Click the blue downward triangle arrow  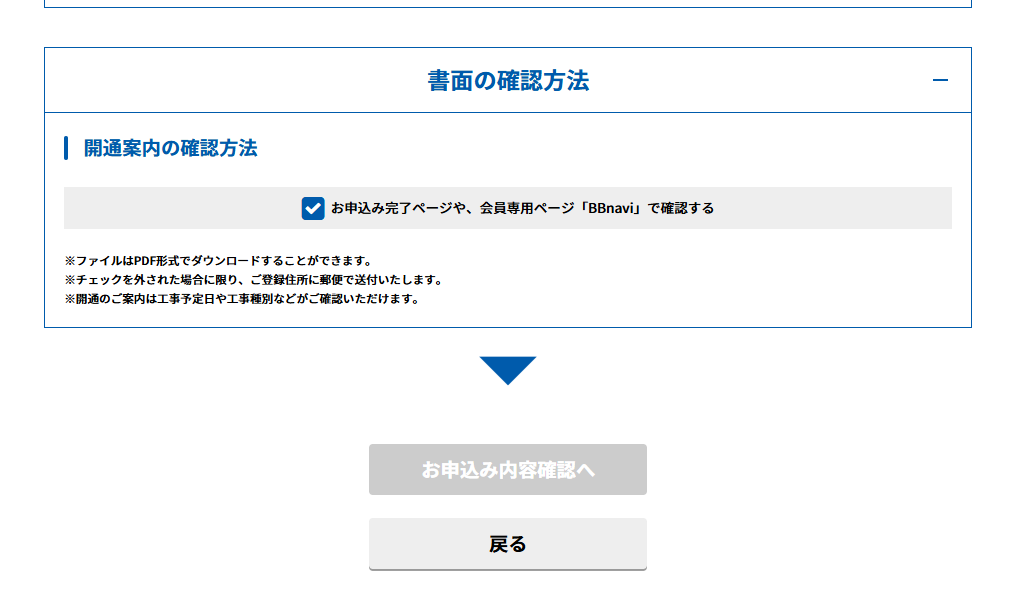click(508, 369)
